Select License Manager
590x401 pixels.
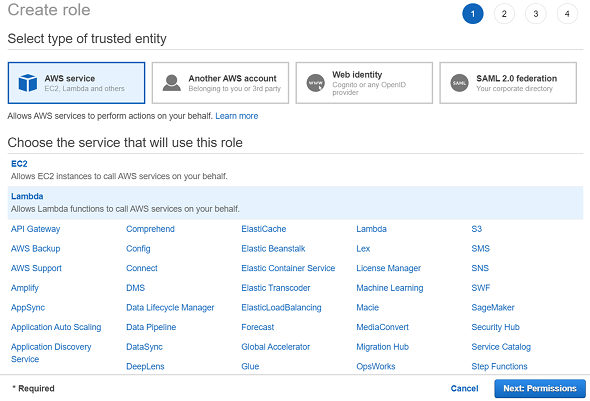coord(389,268)
